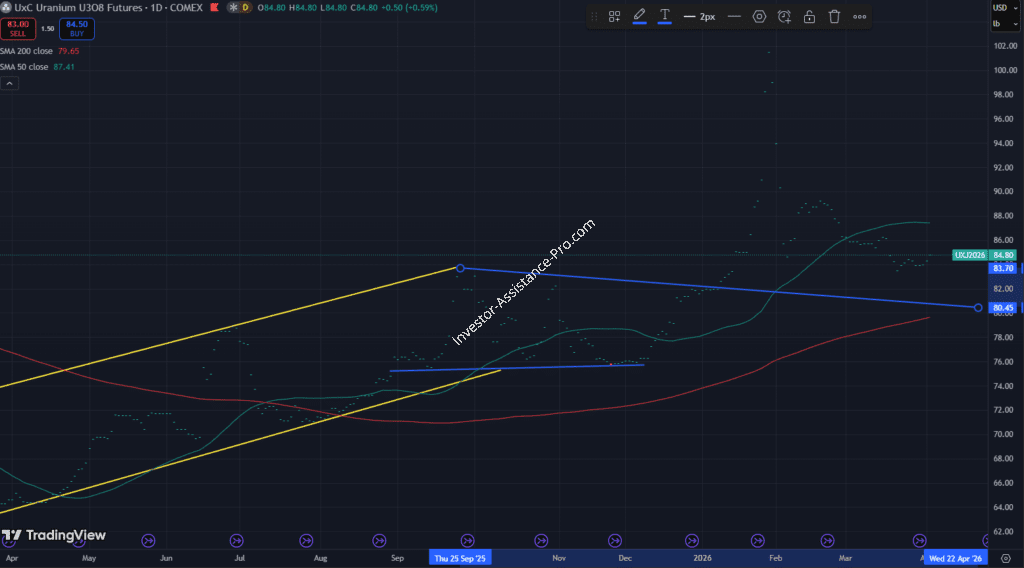Click the red flag next to COMEX

[x=215, y=7]
